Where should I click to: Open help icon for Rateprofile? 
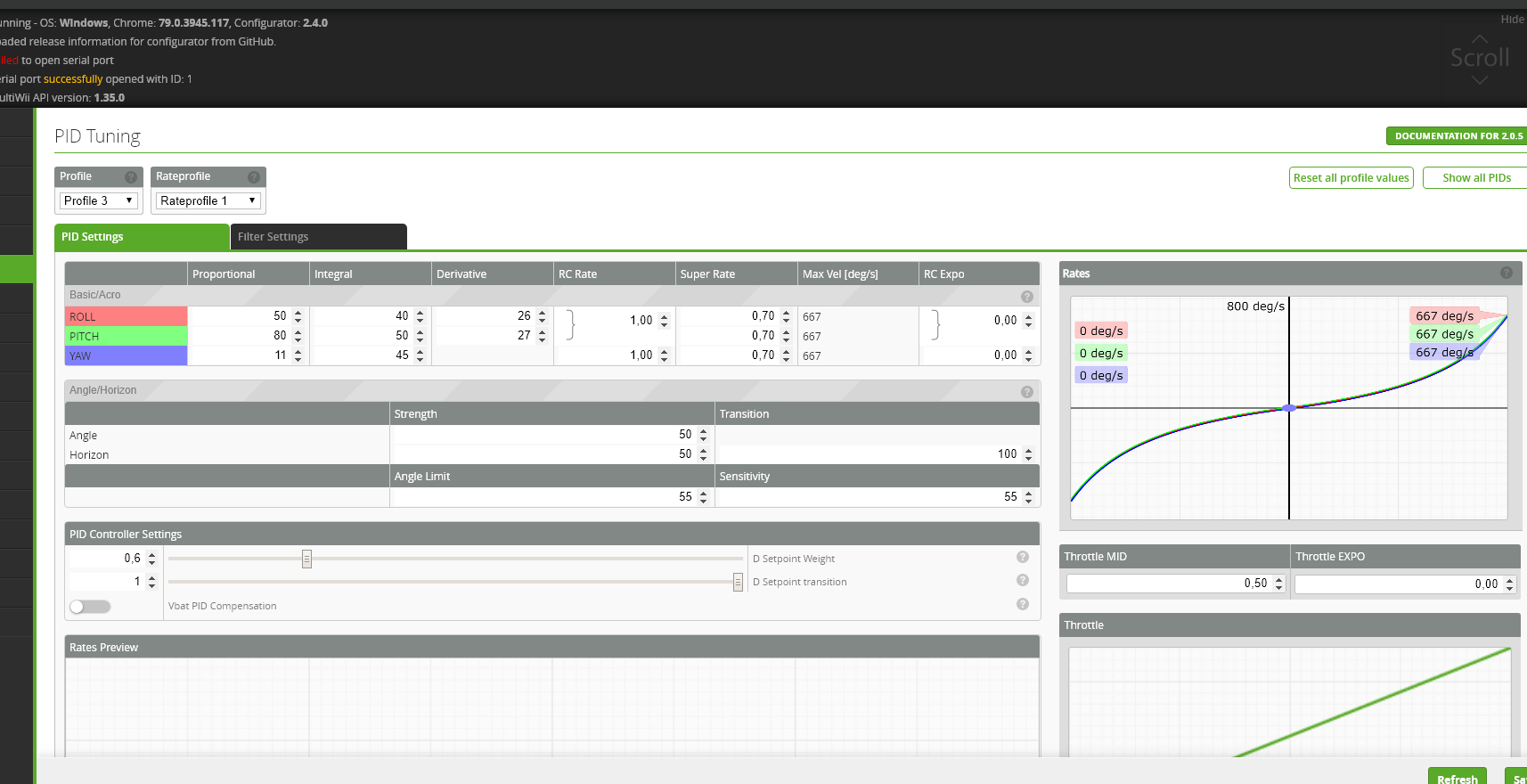(254, 177)
